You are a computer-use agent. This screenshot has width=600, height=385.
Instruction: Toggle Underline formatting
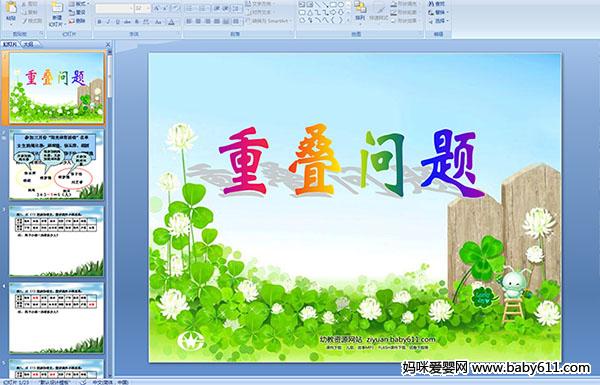118,22
